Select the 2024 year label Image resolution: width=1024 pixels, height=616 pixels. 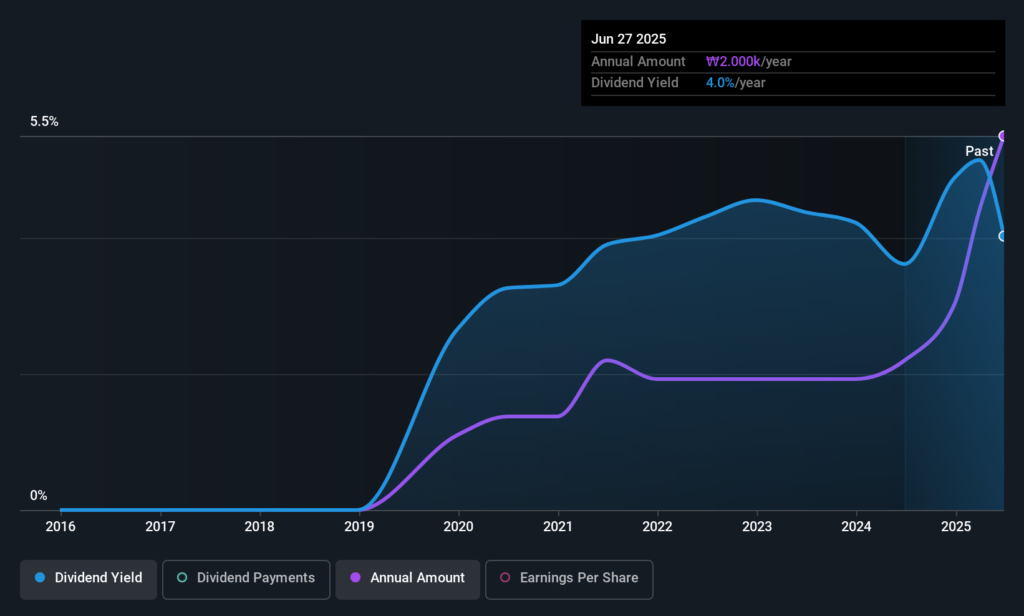click(856, 526)
